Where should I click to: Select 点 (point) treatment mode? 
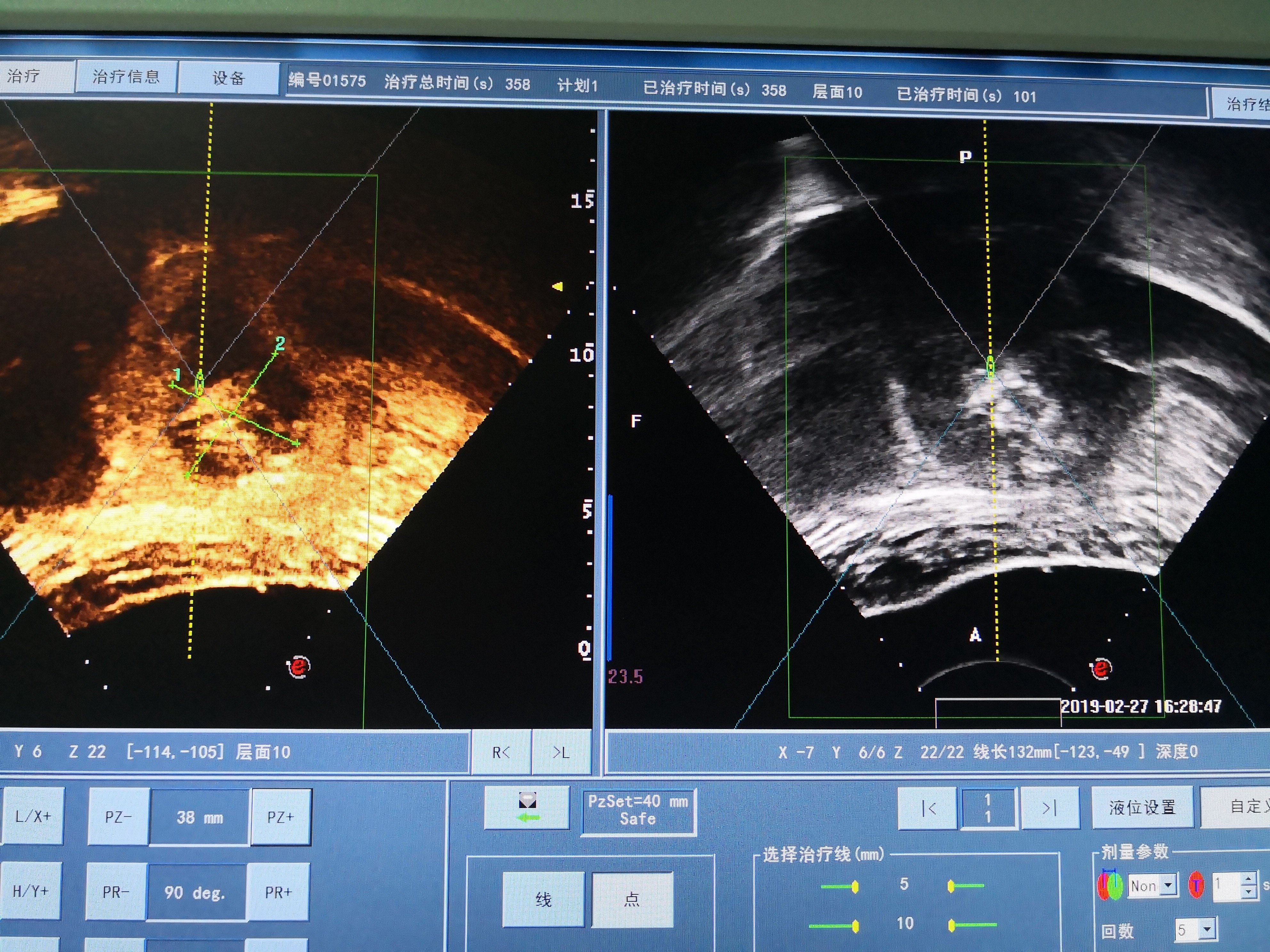[x=632, y=899]
